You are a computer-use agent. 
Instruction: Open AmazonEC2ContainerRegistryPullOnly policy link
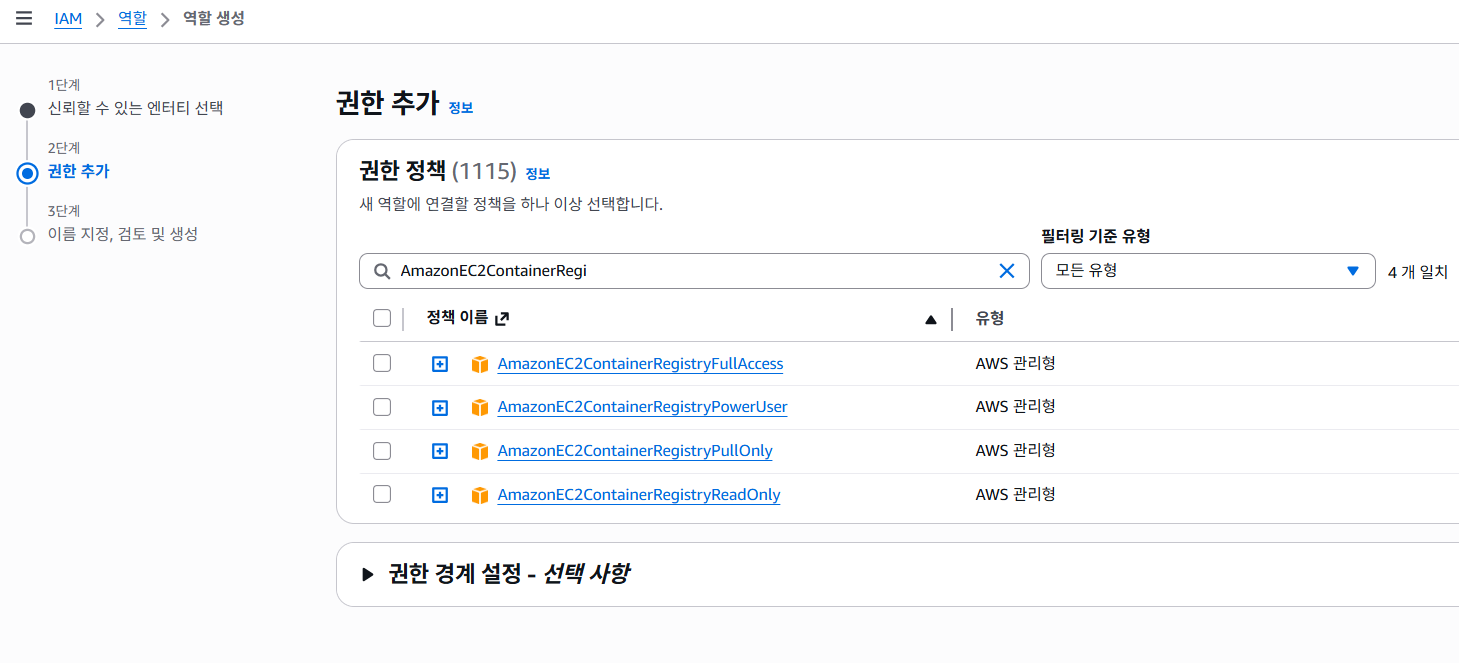tap(635, 451)
